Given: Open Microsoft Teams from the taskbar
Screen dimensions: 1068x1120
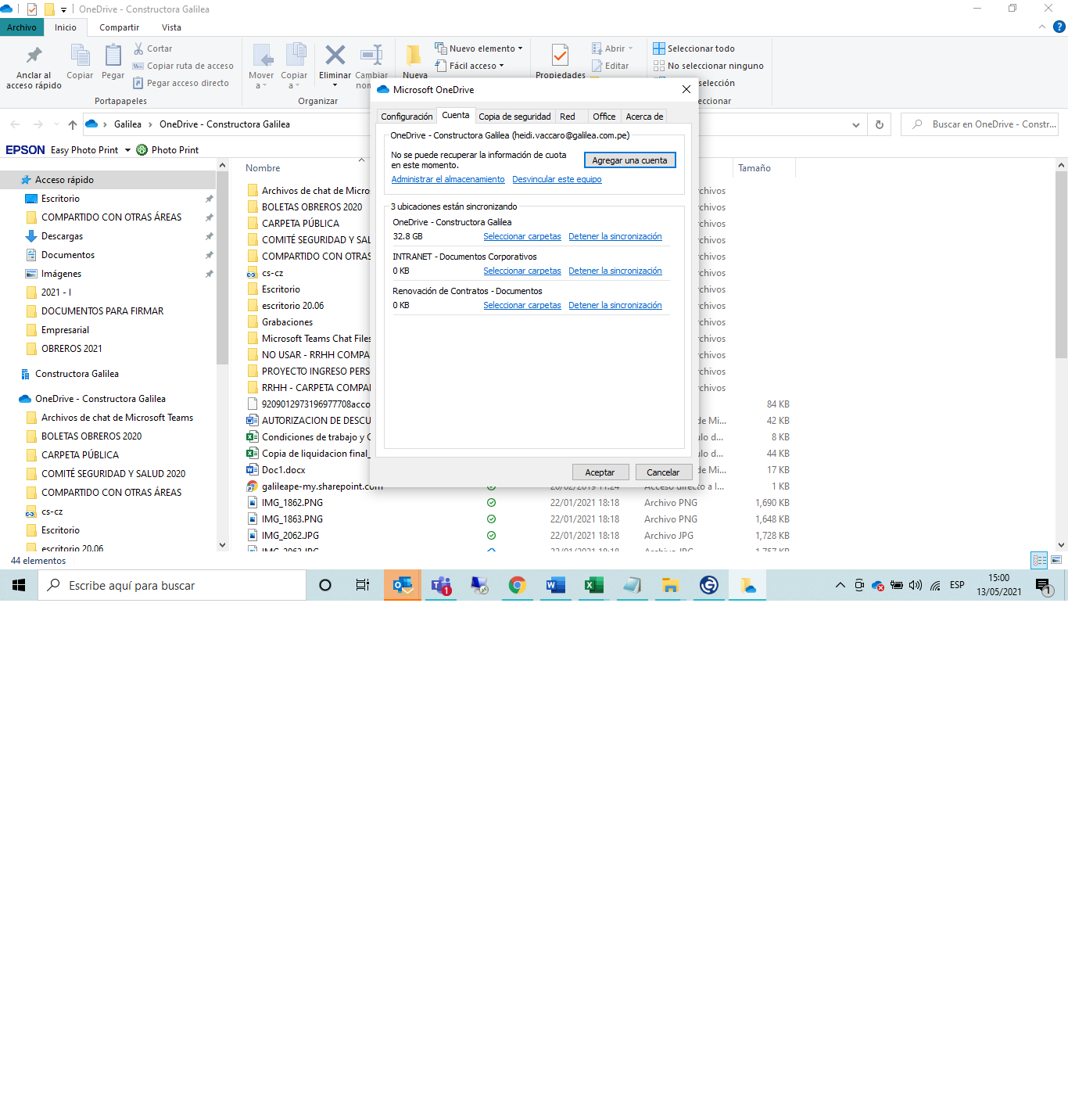Looking at the screenshot, I should [x=441, y=585].
